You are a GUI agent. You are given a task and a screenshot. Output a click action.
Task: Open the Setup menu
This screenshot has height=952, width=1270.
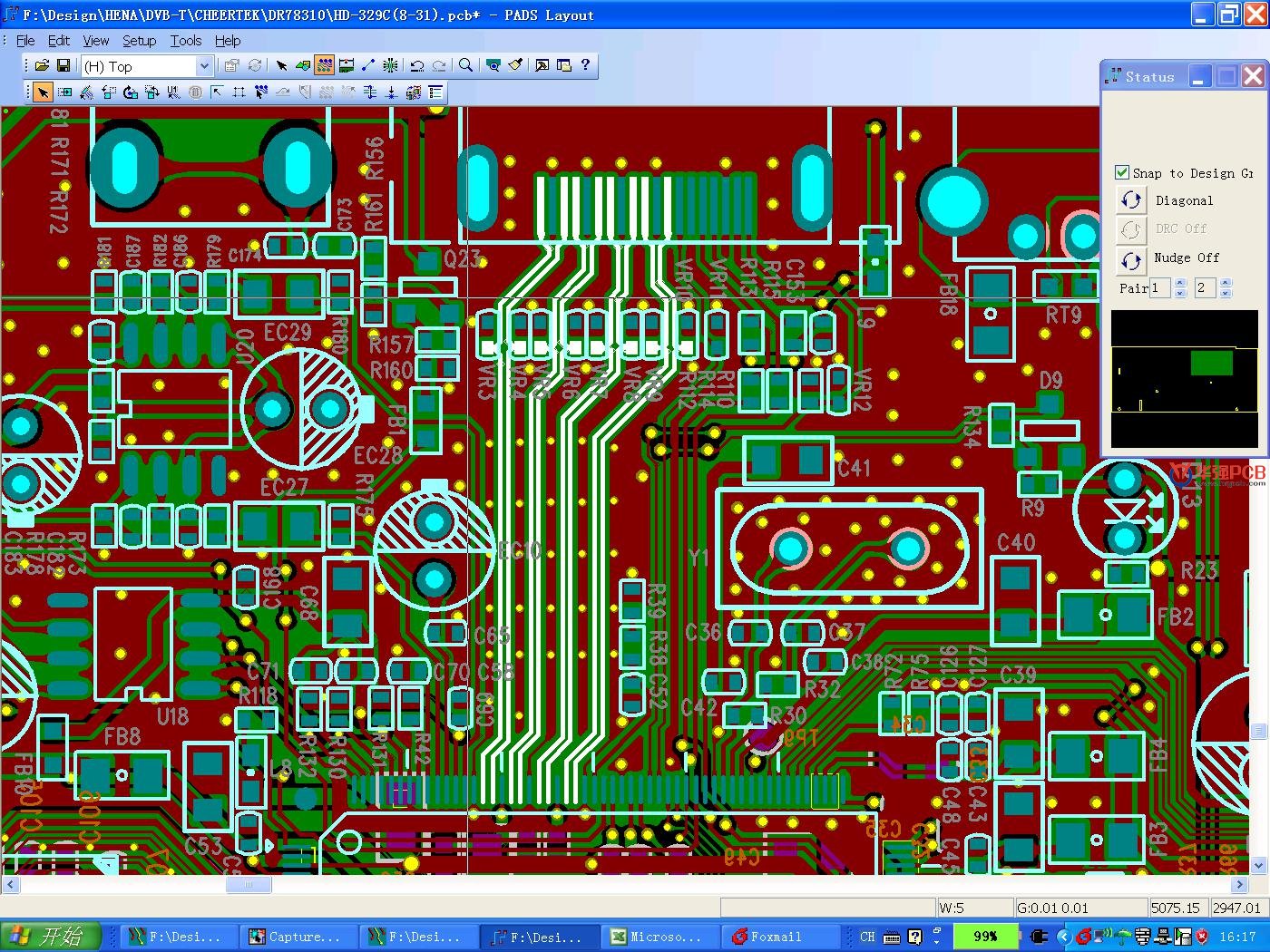139,41
